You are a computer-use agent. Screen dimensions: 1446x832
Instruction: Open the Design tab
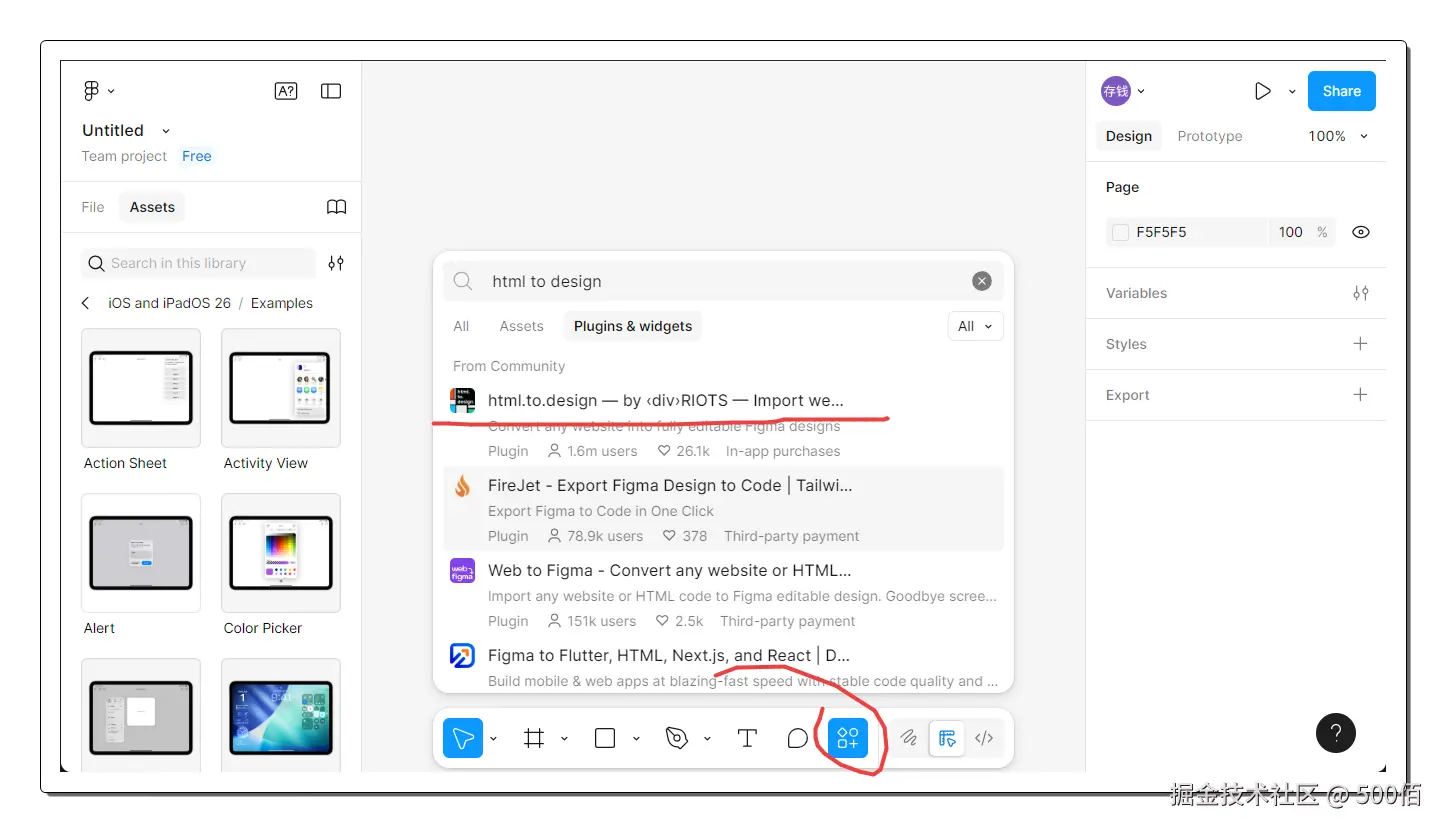tap(1129, 136)
